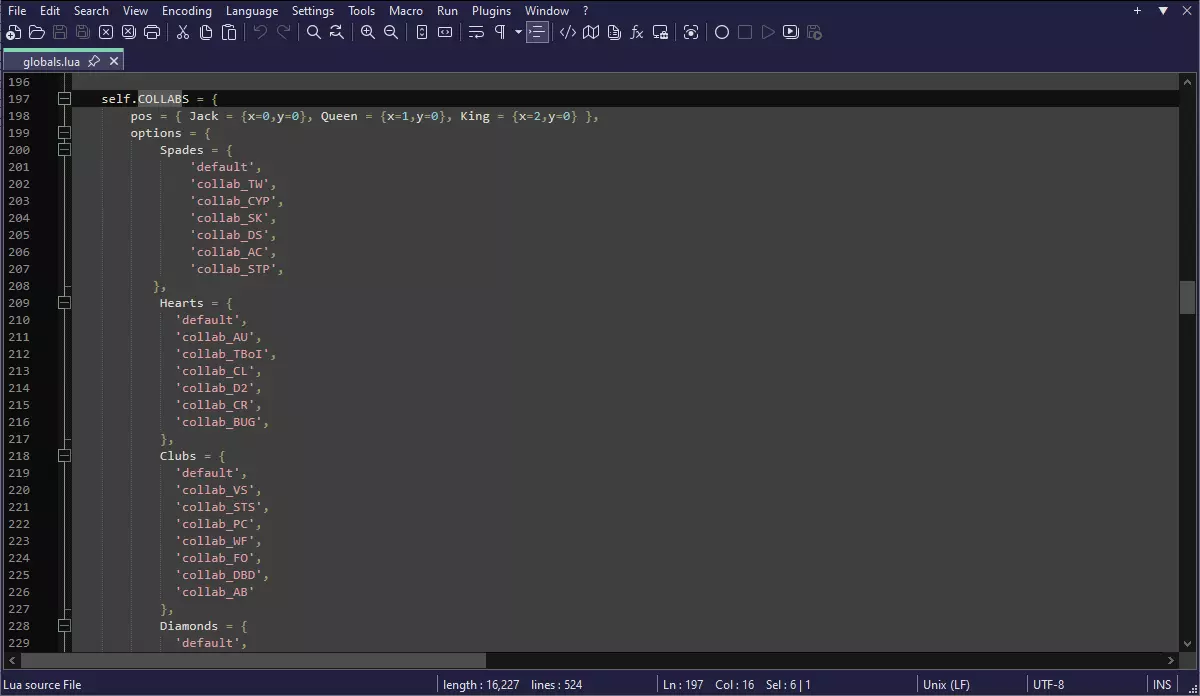
Task: Open the Edit menu
Action: pyautogui.click(x=50, y=10)
